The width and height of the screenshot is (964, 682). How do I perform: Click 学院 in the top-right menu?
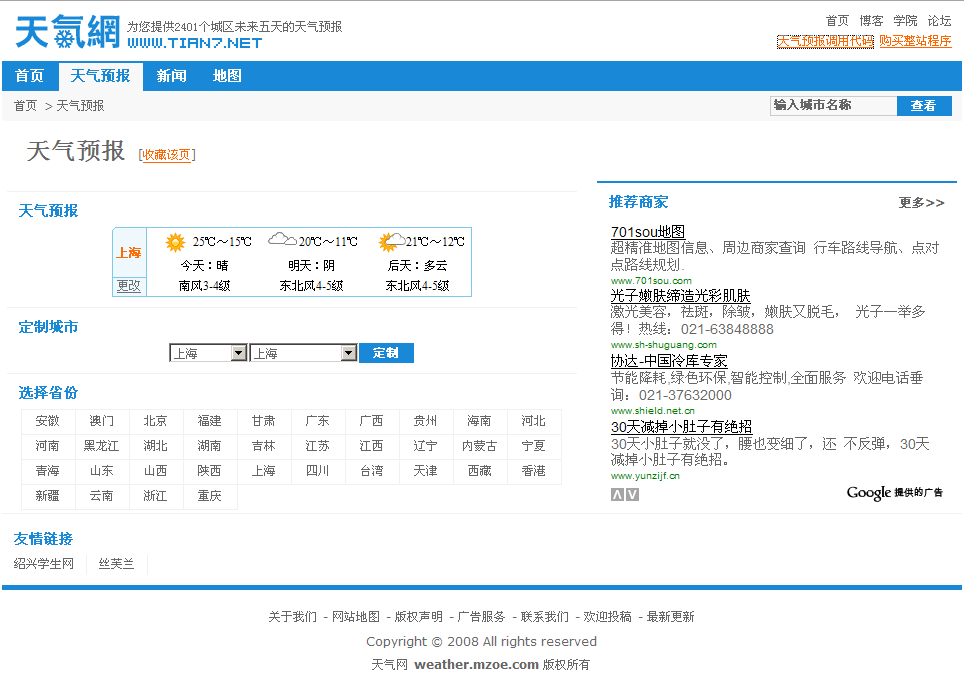pos(905,21)
